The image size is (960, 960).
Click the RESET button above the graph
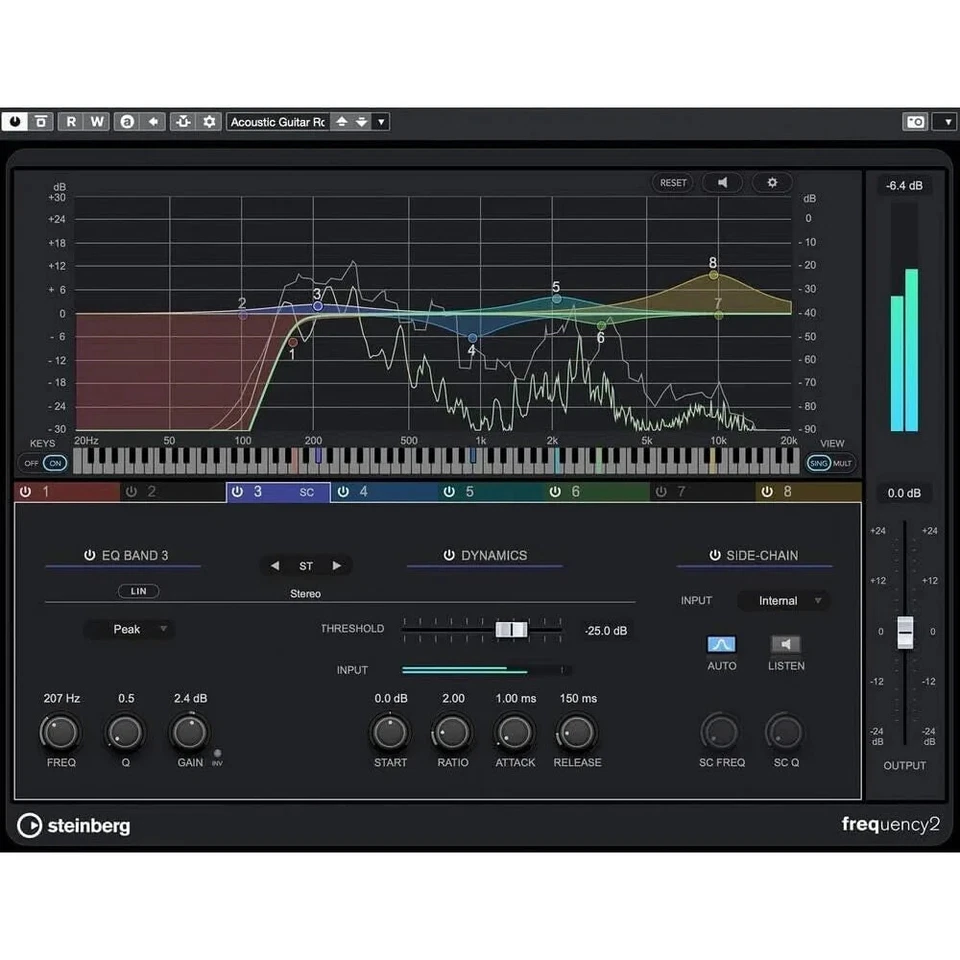pyautogui.click(x=672, y=182)
